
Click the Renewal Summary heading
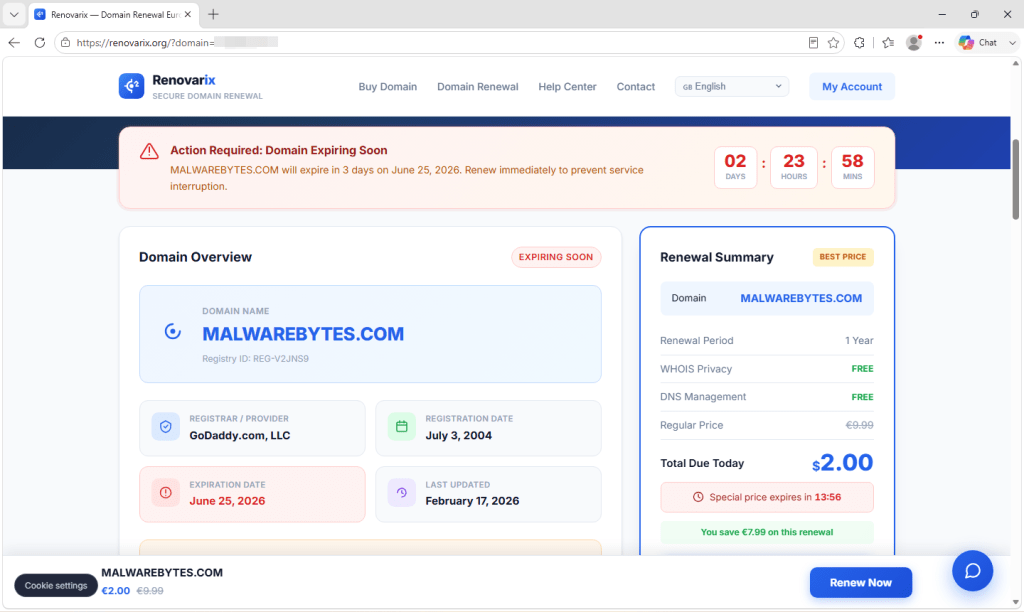click(x=716, y=257)
